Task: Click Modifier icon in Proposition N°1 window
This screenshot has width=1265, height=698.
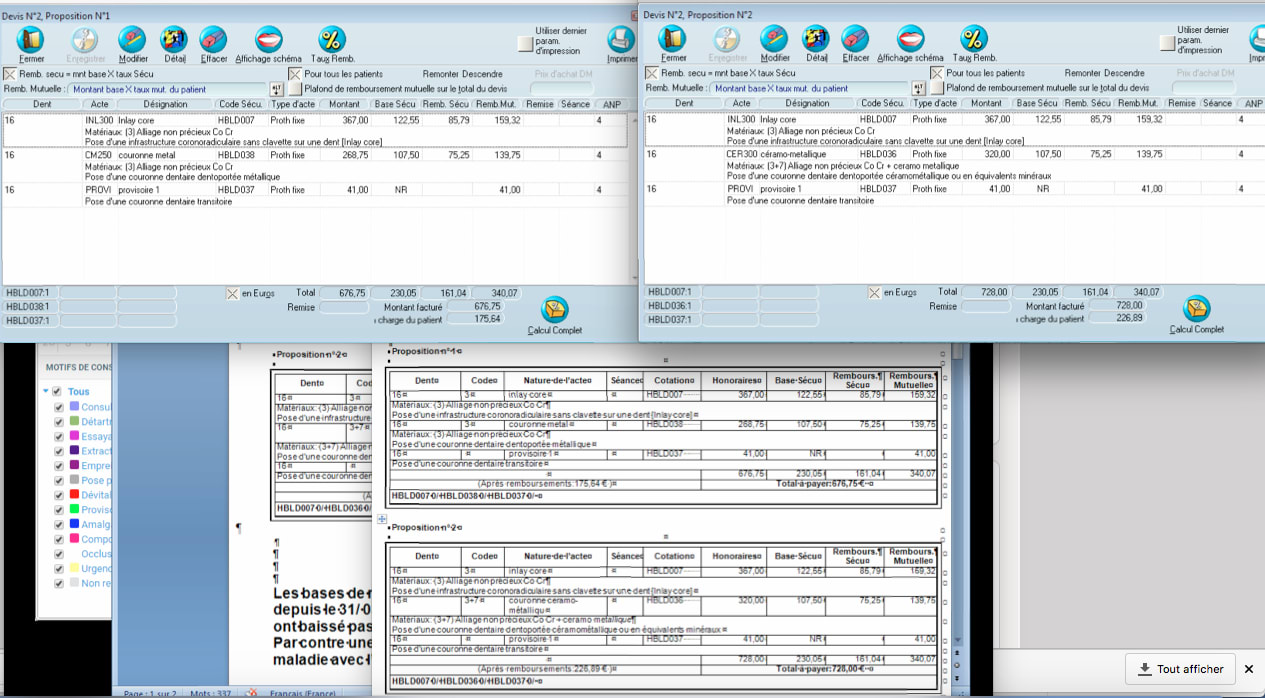Action: point(133,40)
